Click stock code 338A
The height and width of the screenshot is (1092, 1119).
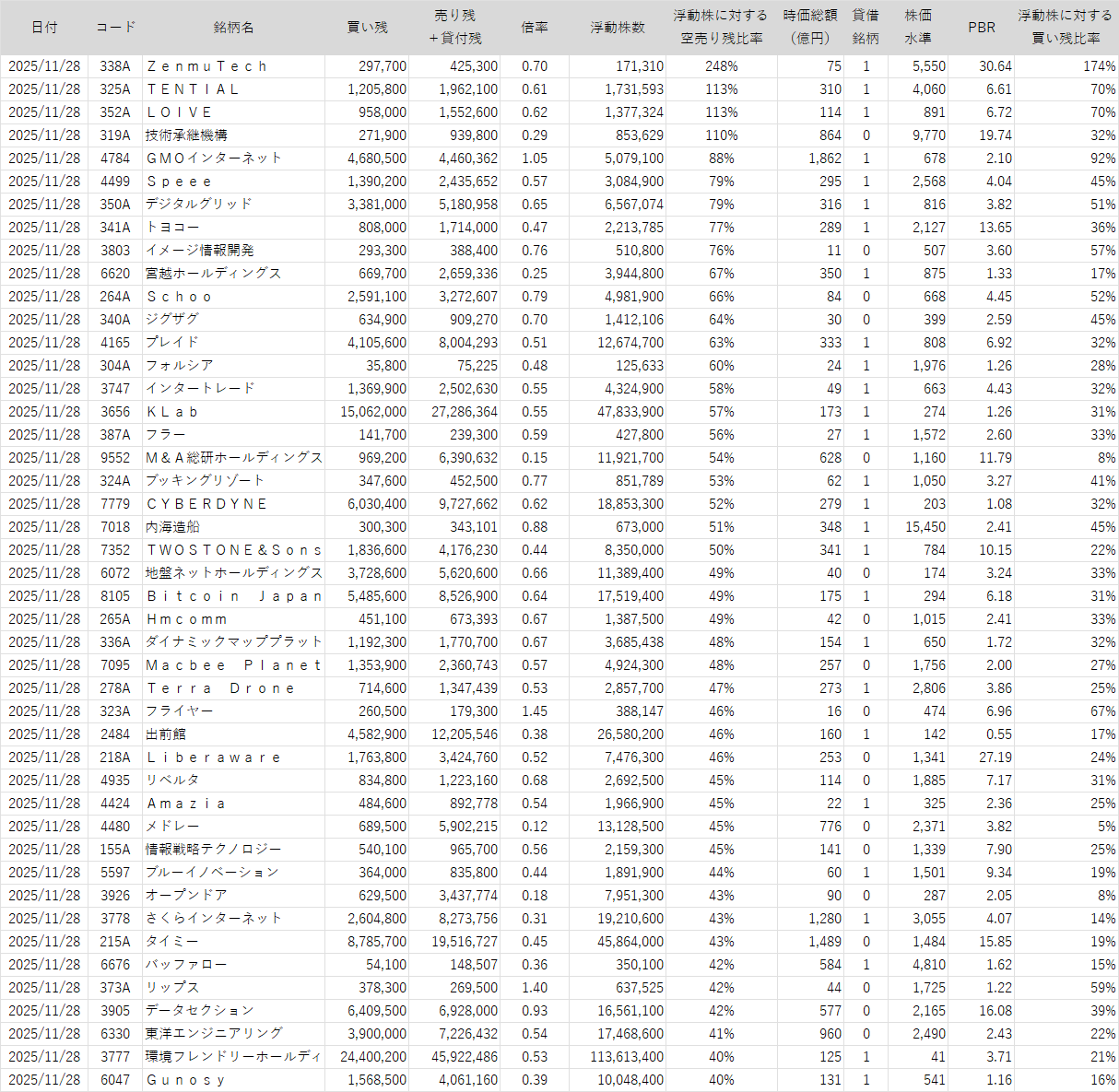[115, 66]
